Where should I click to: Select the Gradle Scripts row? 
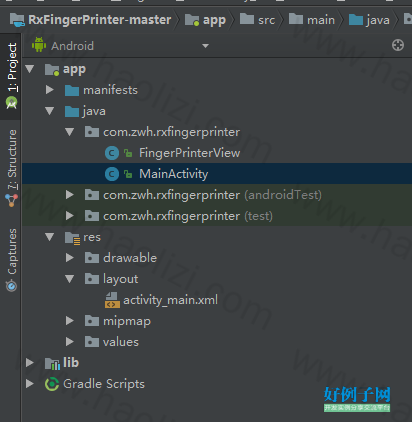tap(217, 384)
